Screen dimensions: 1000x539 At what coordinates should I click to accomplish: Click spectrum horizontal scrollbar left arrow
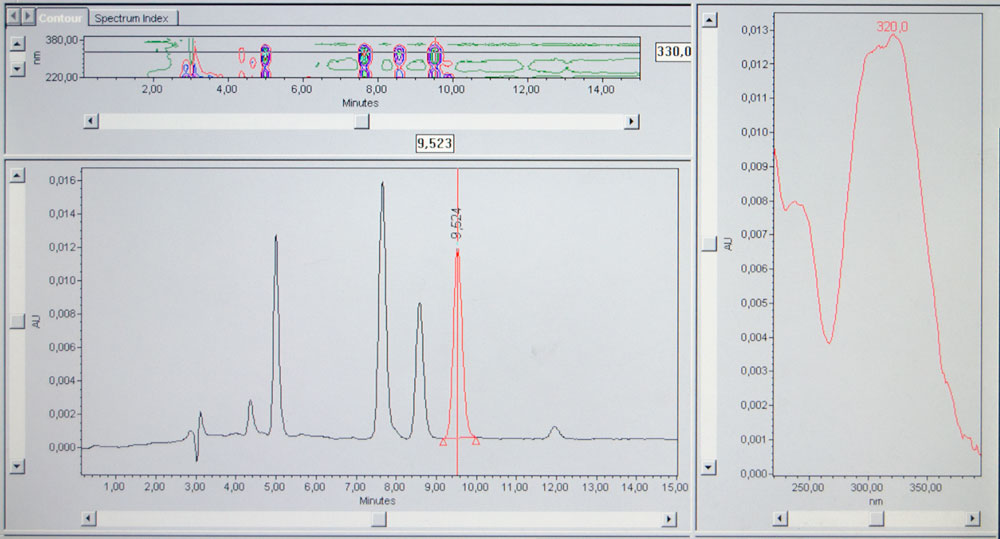pyautogui.click(x=780, y=519)
